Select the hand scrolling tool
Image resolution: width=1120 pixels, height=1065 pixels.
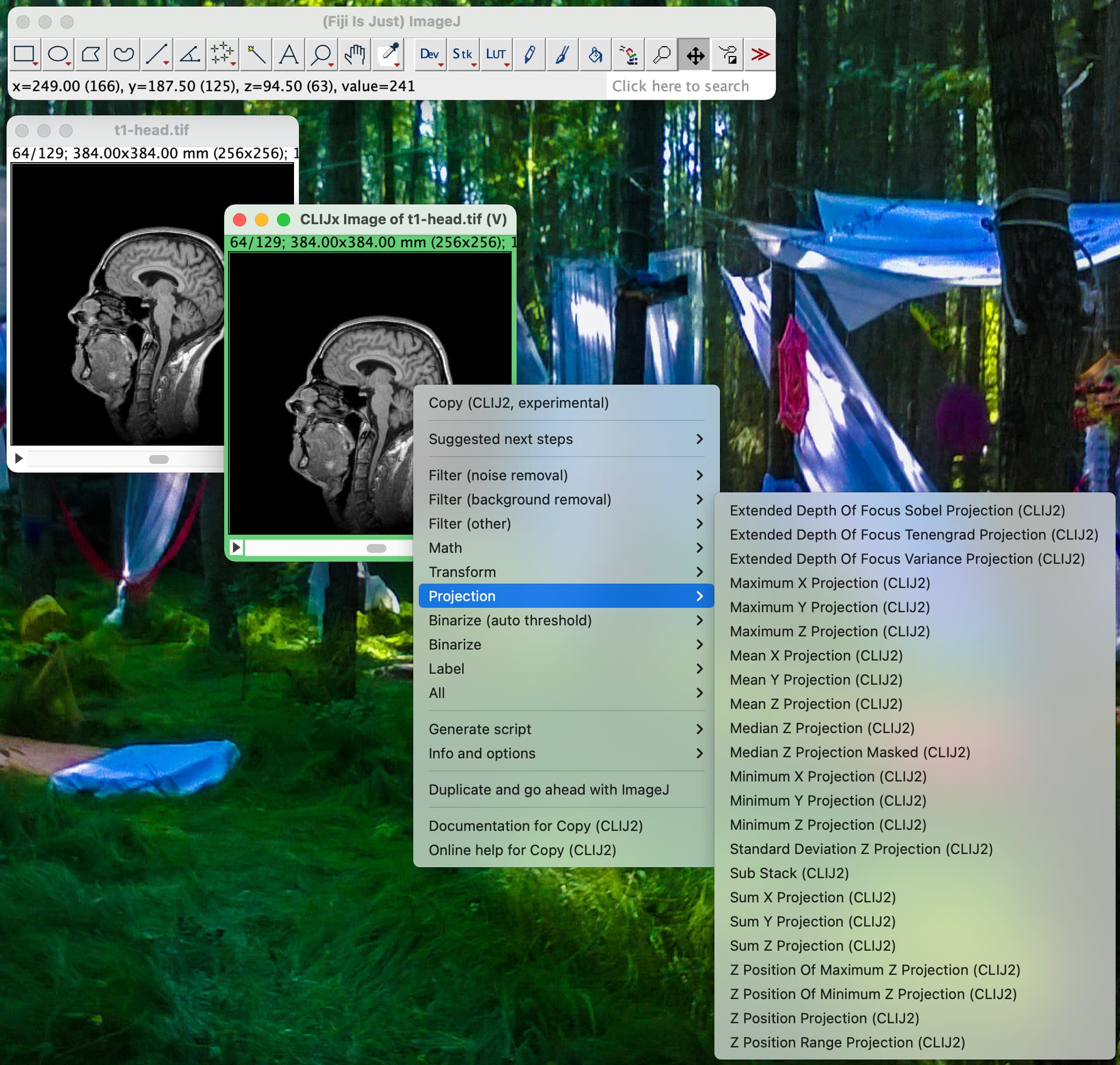pos(354,54)
